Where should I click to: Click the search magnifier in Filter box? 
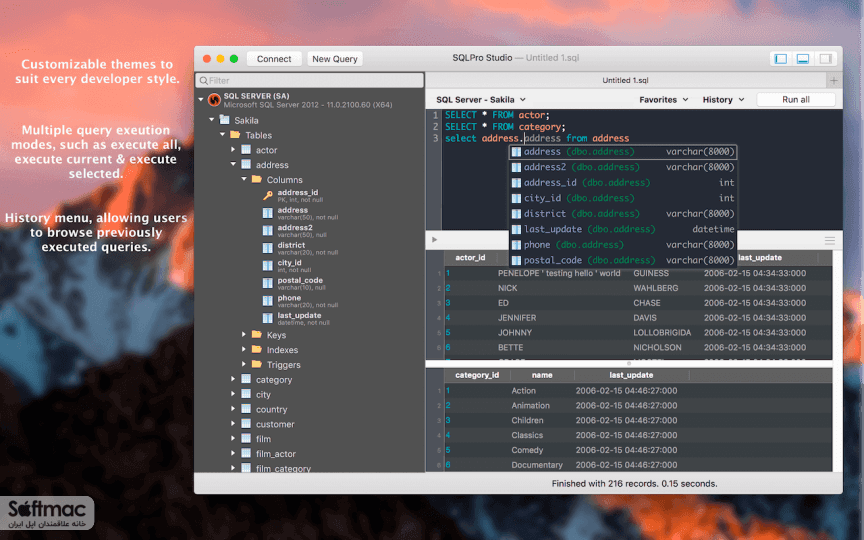click(x=204, y=80)
